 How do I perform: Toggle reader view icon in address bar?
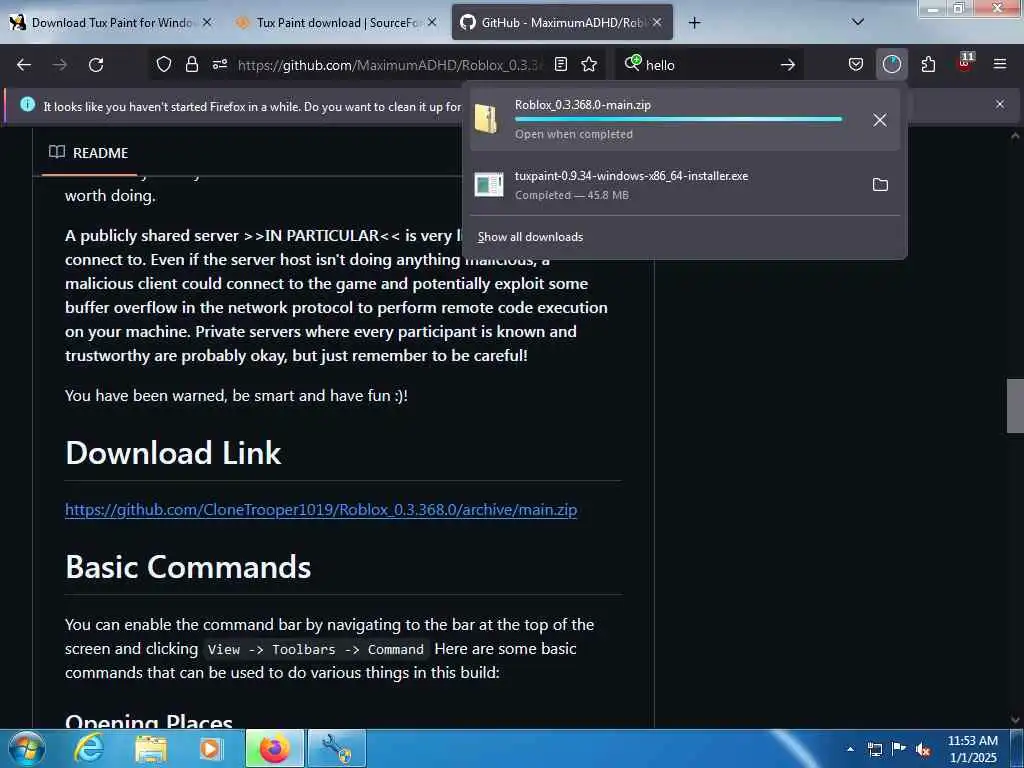click(x=560, y=64)
